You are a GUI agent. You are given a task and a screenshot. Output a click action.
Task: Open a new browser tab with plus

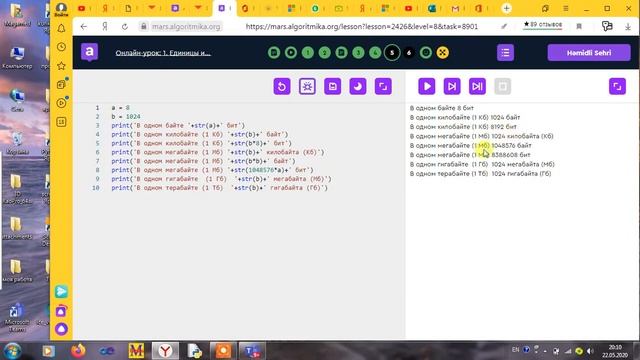[x=506, y=9]
